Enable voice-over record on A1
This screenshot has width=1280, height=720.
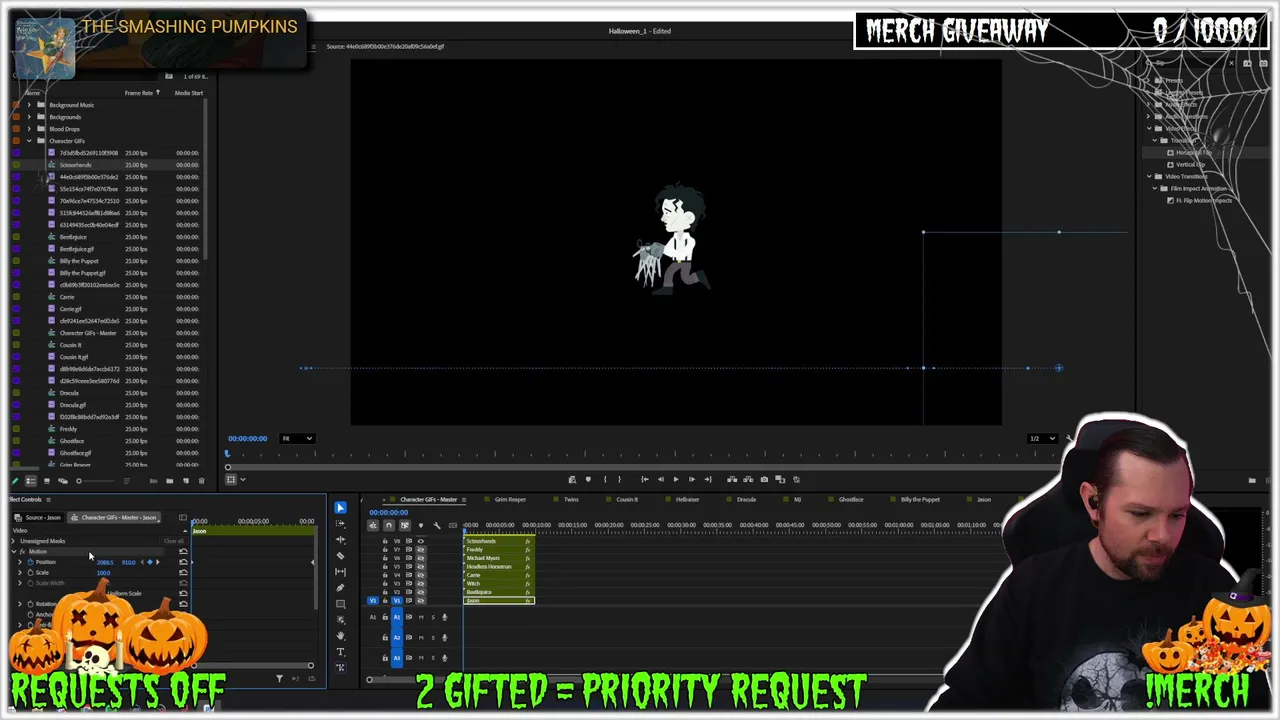[x=445, y=617]
